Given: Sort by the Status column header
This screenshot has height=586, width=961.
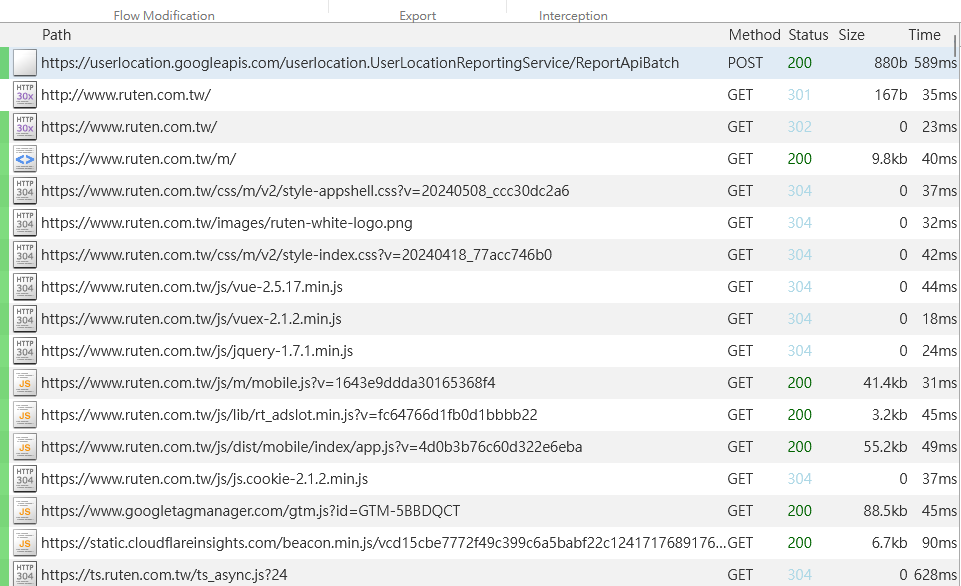Looking at the screenshot, I should 808,35.
